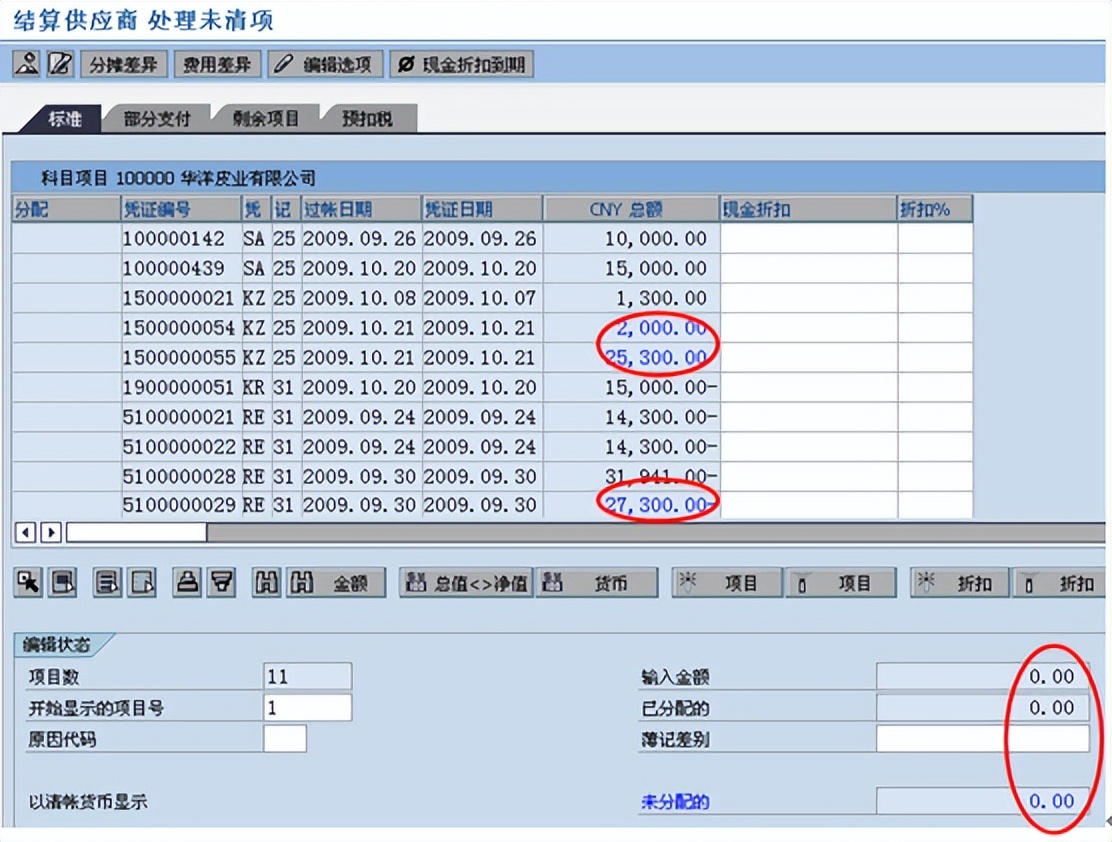Click the 费用差异 charge difference button
Viewport: 1112px width, 842px height.
click(x=216, y=63)
